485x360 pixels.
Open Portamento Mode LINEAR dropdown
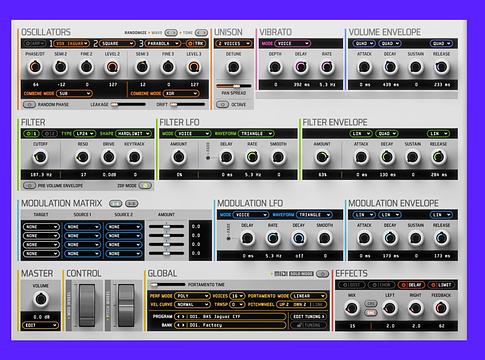pos(309,296)
